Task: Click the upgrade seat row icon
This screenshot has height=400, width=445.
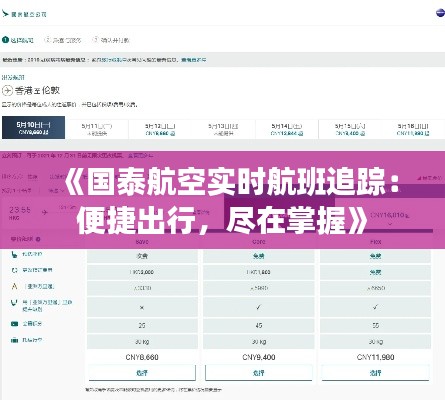Action: coord(14,303)
